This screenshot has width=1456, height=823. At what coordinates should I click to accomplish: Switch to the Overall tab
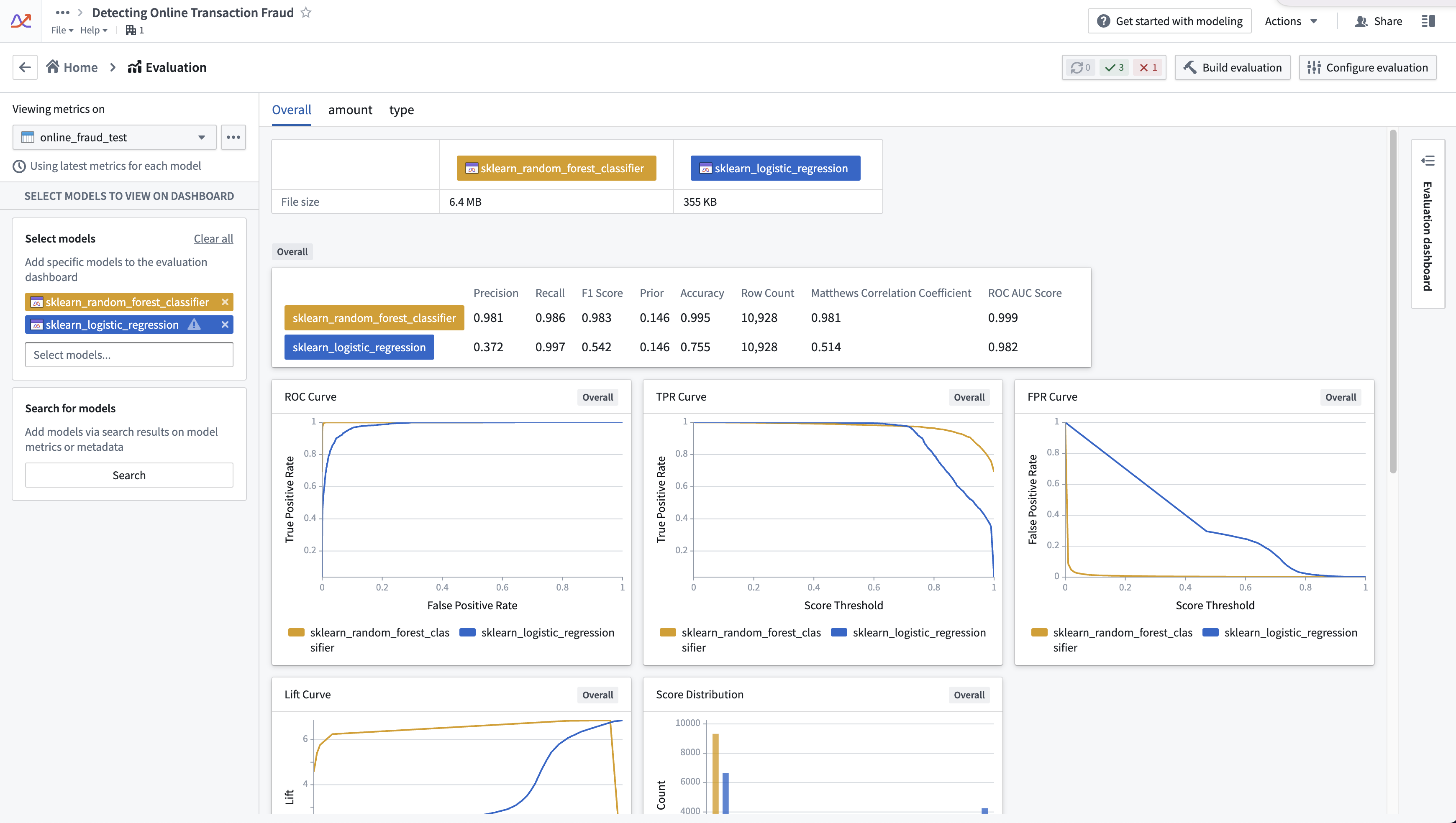(291, 110)
